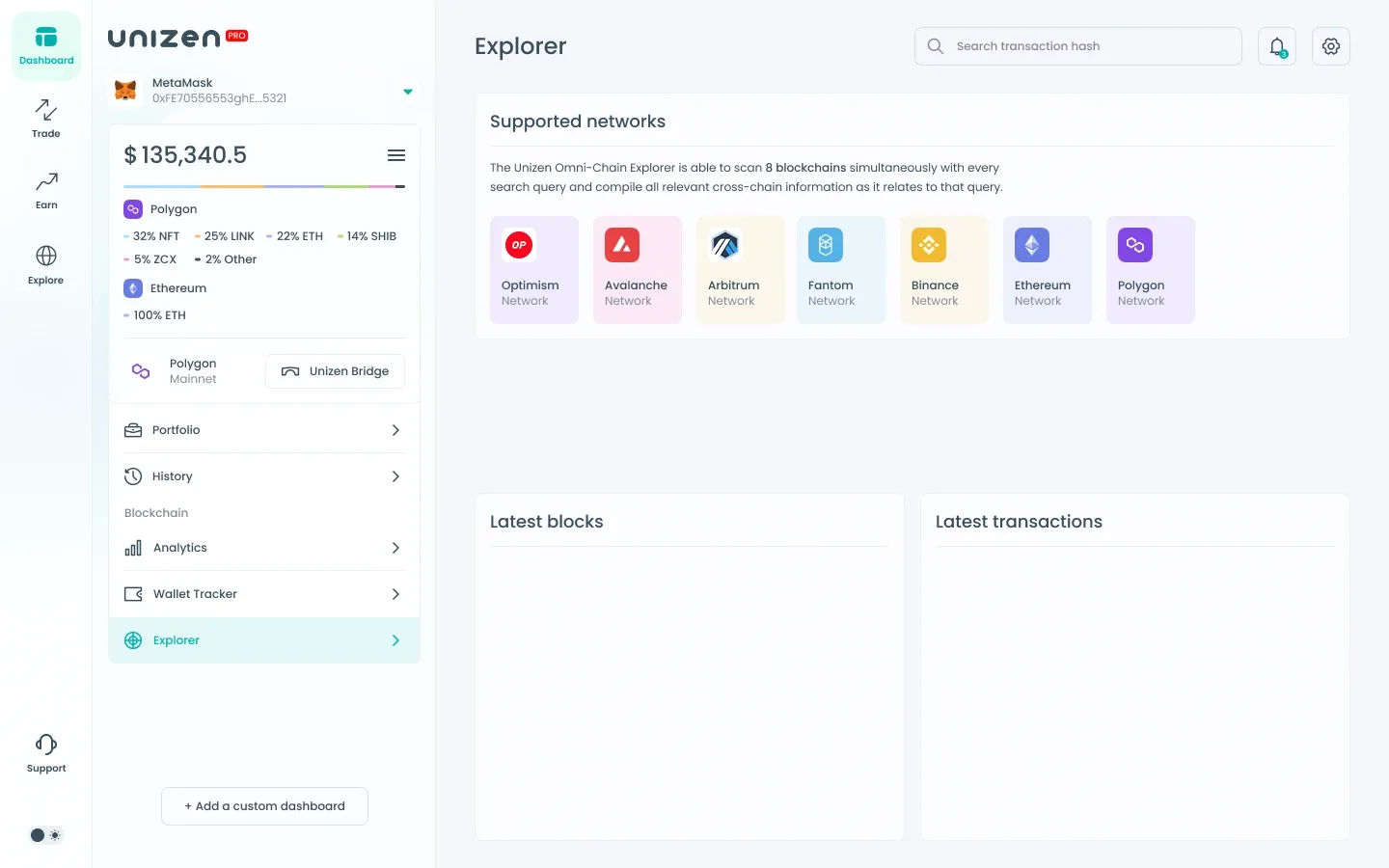Click the Ethereum Network logo icon

1032,245
